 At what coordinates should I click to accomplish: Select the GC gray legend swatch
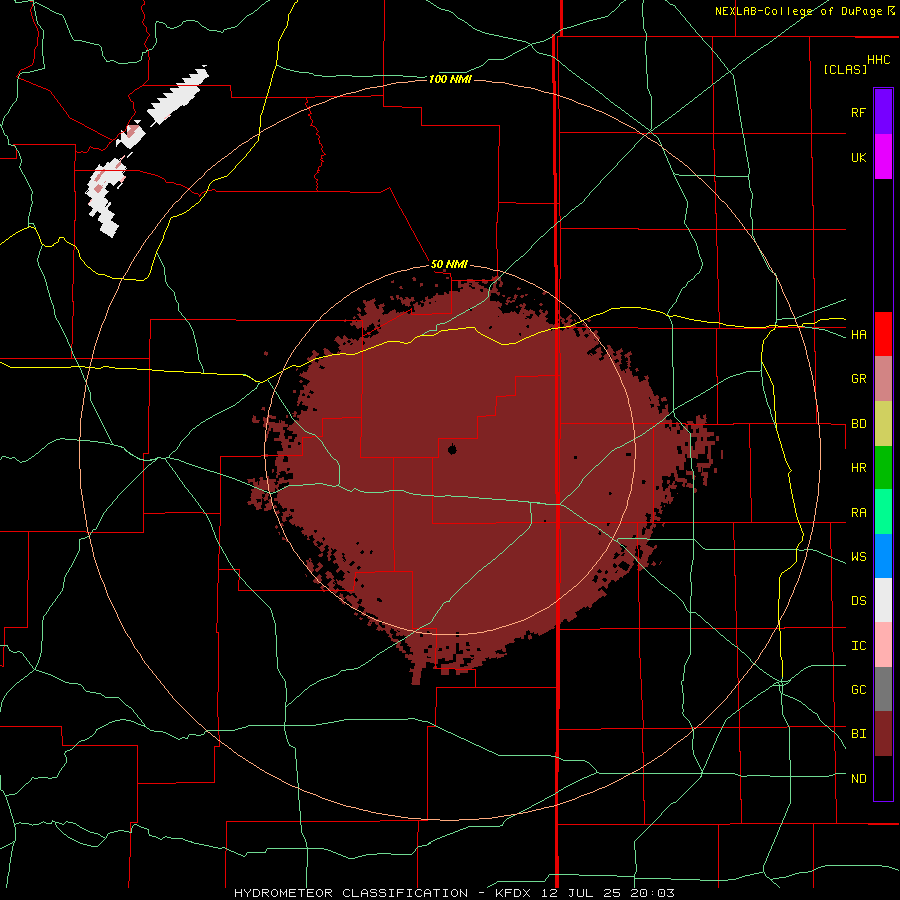pyautogui.click(x=883, y=689)
